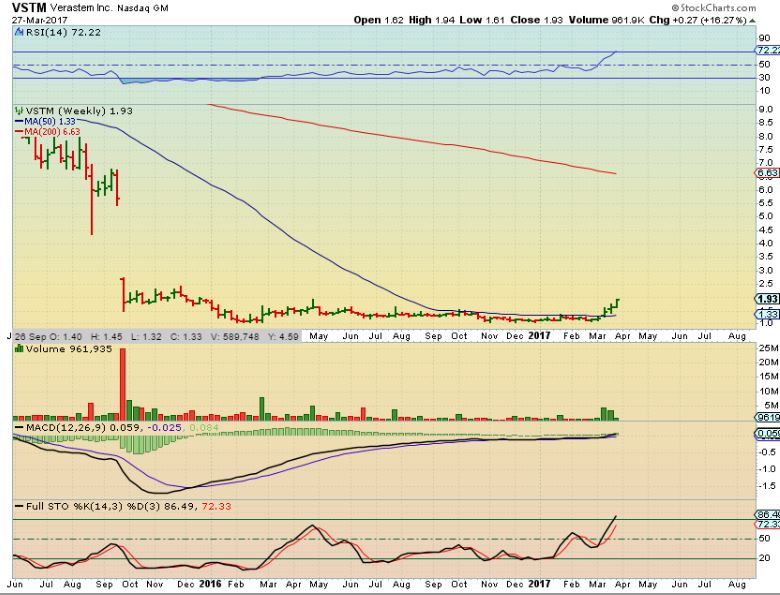The image size is (780, 595).
Task: Click the Volume 961,935 legend label
Action: pos(69,349)
